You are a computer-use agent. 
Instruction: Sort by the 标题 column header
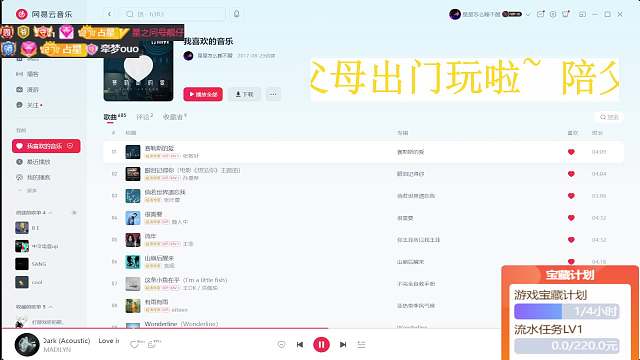[x=131, y=133]
